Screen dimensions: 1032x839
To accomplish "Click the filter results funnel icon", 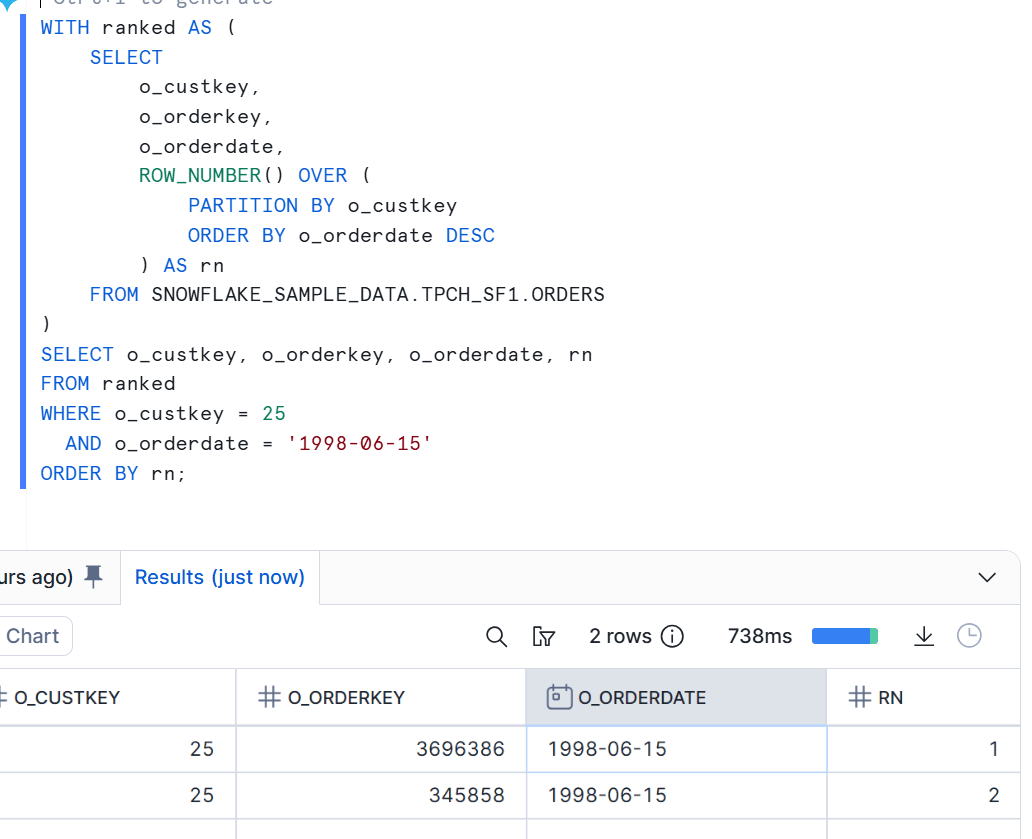I will coord(544,636).
